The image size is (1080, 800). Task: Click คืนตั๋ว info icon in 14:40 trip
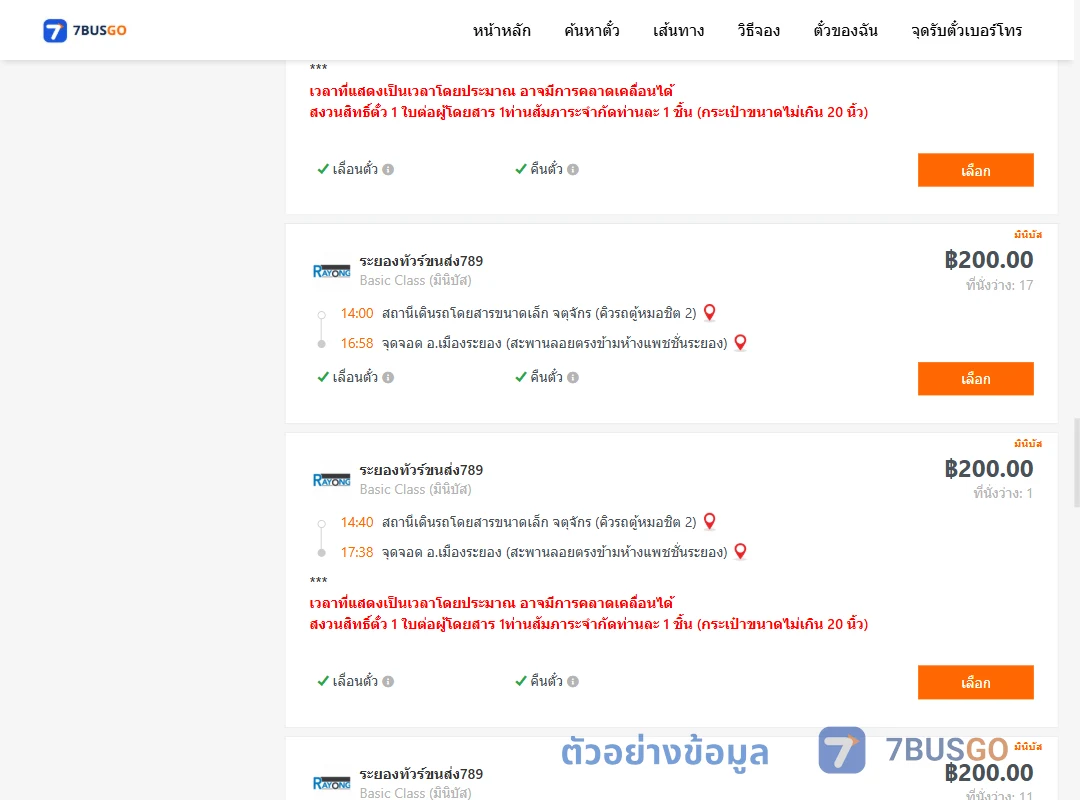[x=573, y=681]
